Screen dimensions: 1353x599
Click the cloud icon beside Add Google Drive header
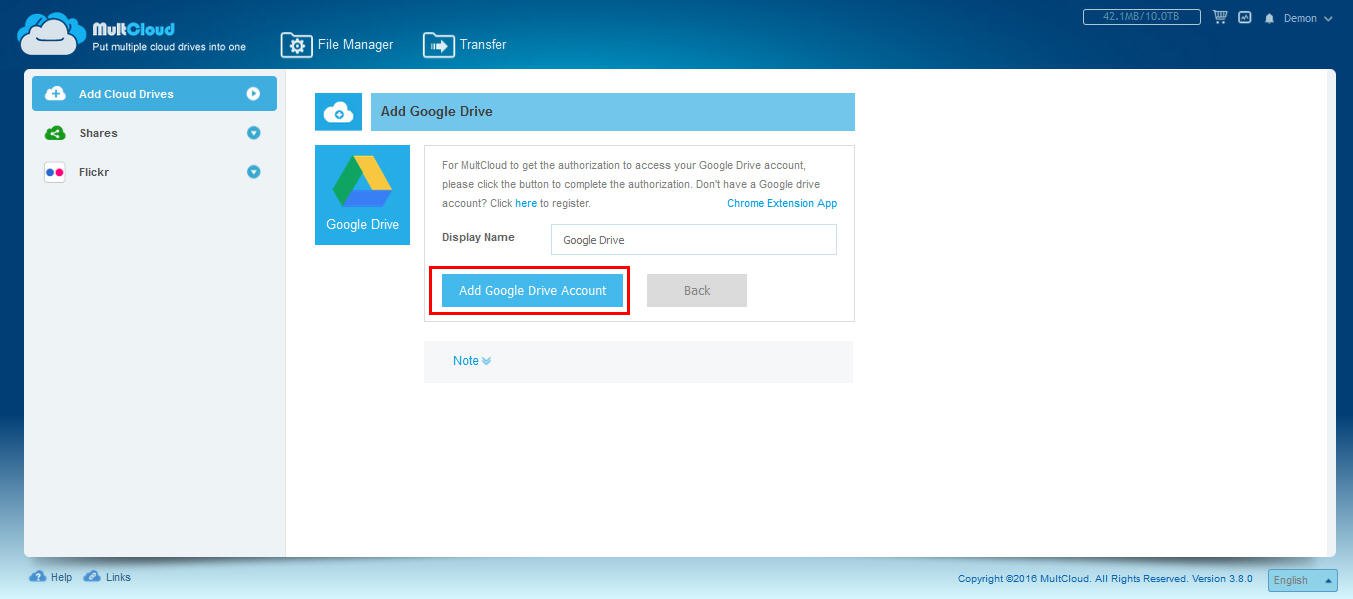coord(339,112)
